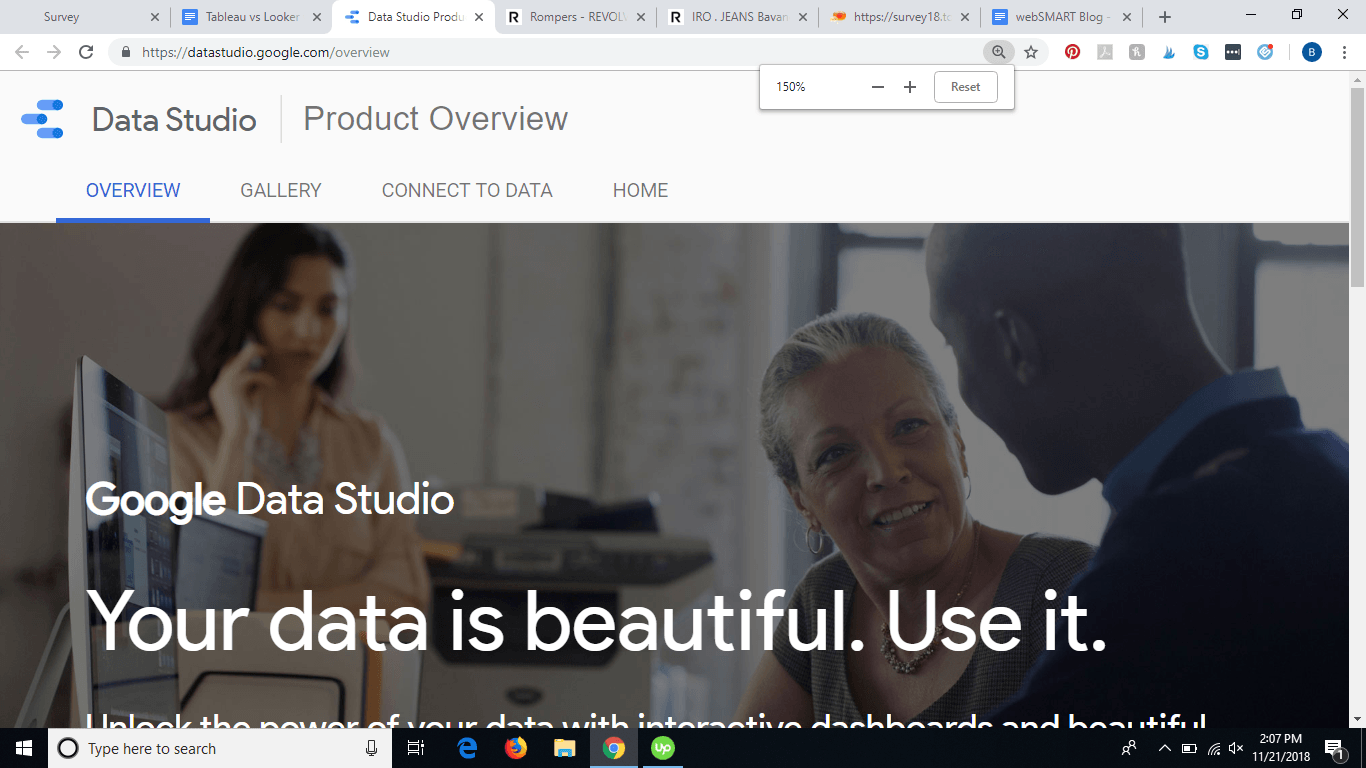Open the Chrome profile avatar B
Viewport: 1366px width, 768px height.
pyautogui.click(x=1312, y=52)
